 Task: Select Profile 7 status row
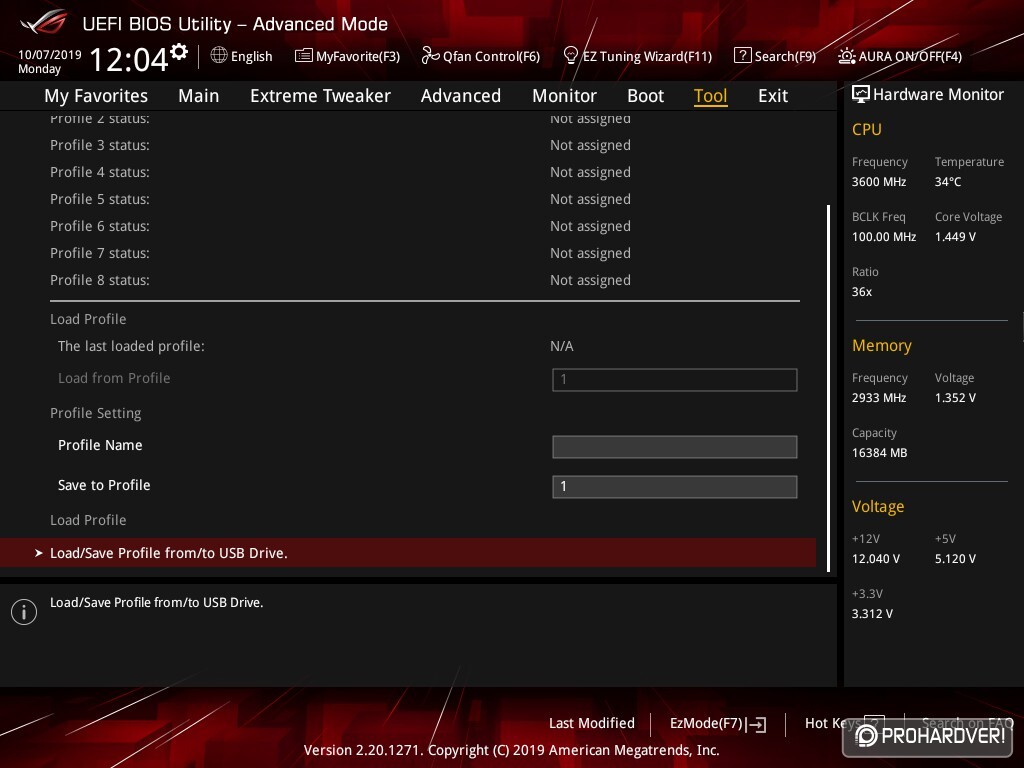424,253
